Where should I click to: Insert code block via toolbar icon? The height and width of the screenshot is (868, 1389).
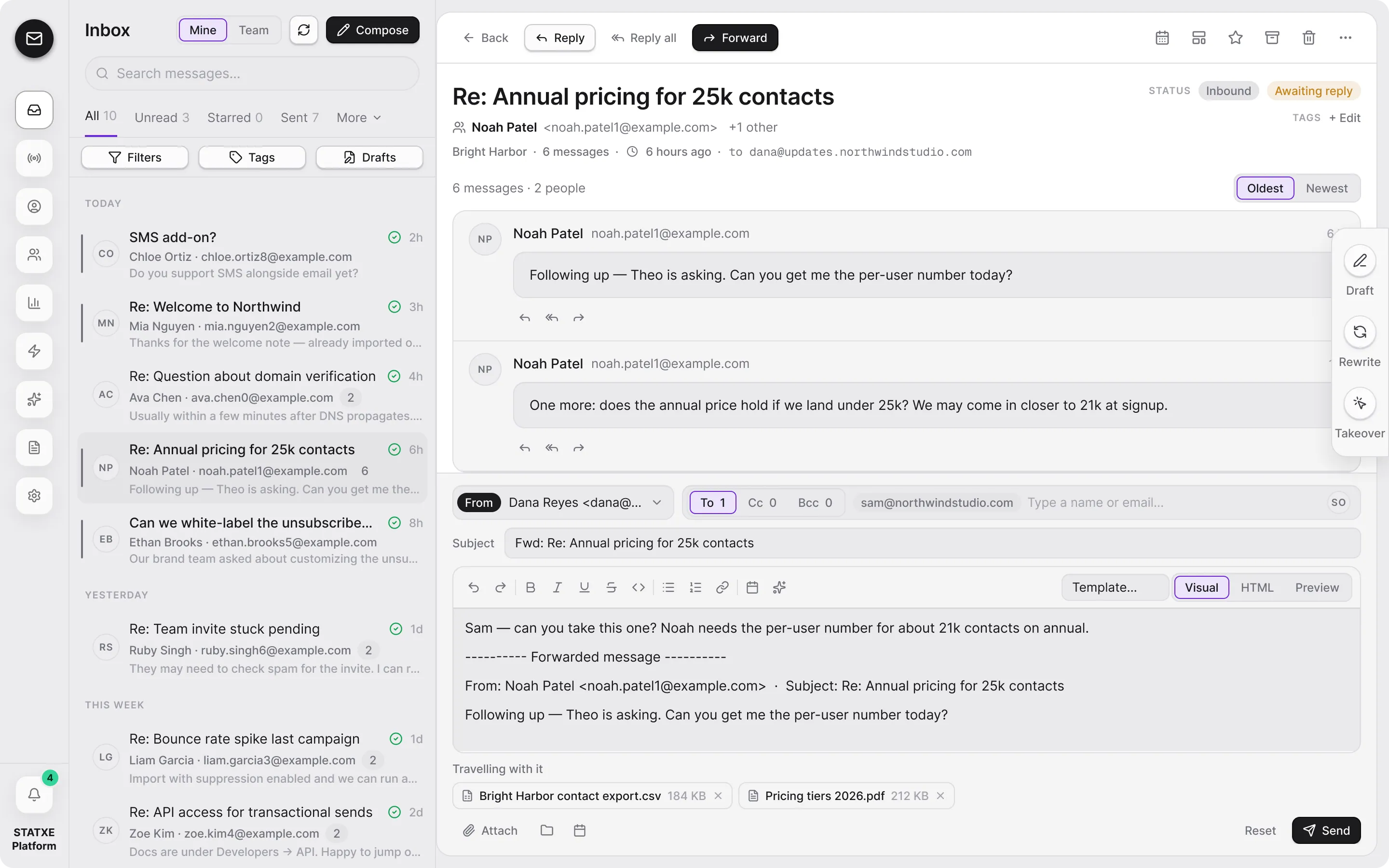[x=638, y=587]
